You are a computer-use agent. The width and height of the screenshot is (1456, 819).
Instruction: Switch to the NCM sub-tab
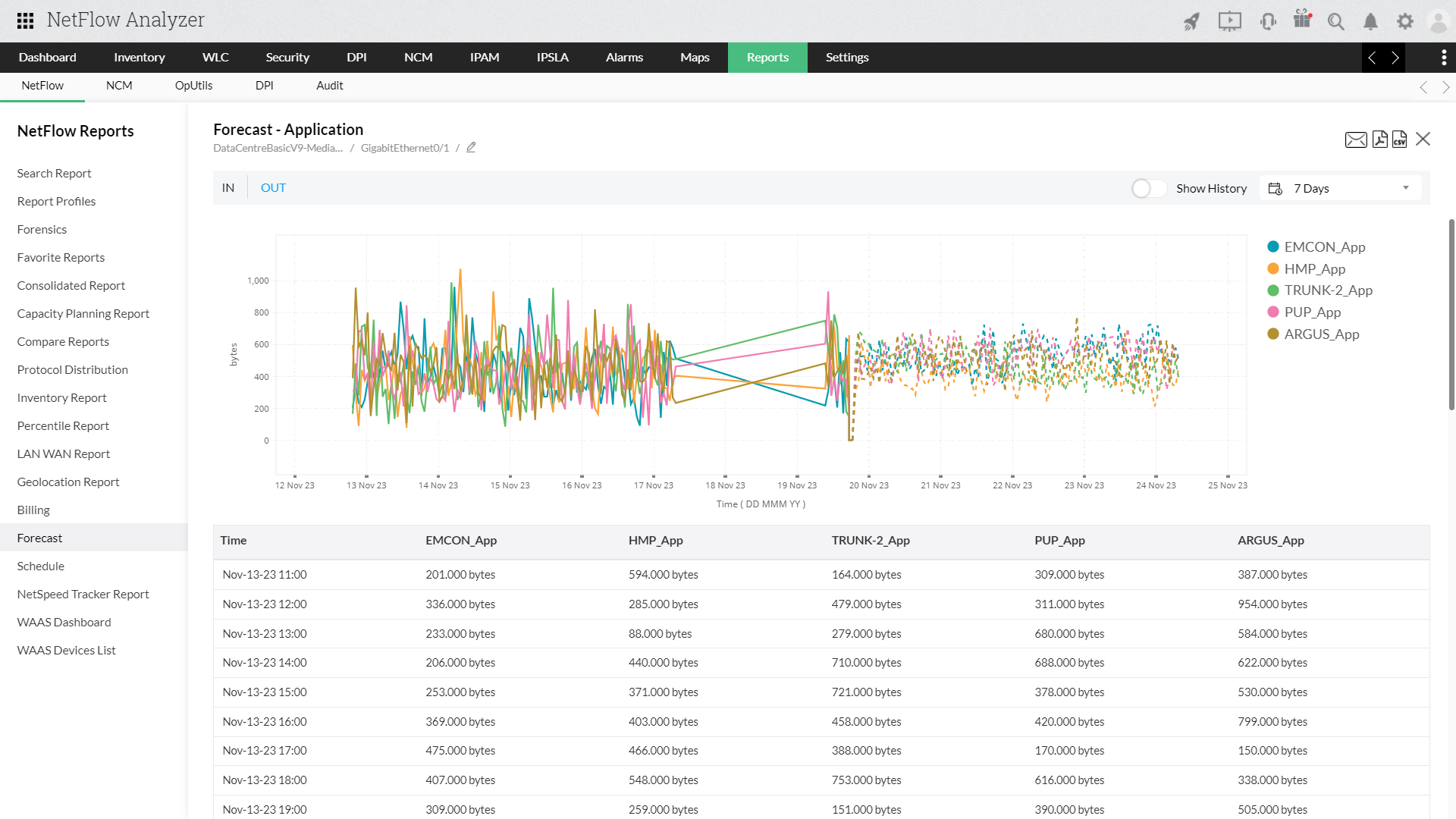(119, 86)
